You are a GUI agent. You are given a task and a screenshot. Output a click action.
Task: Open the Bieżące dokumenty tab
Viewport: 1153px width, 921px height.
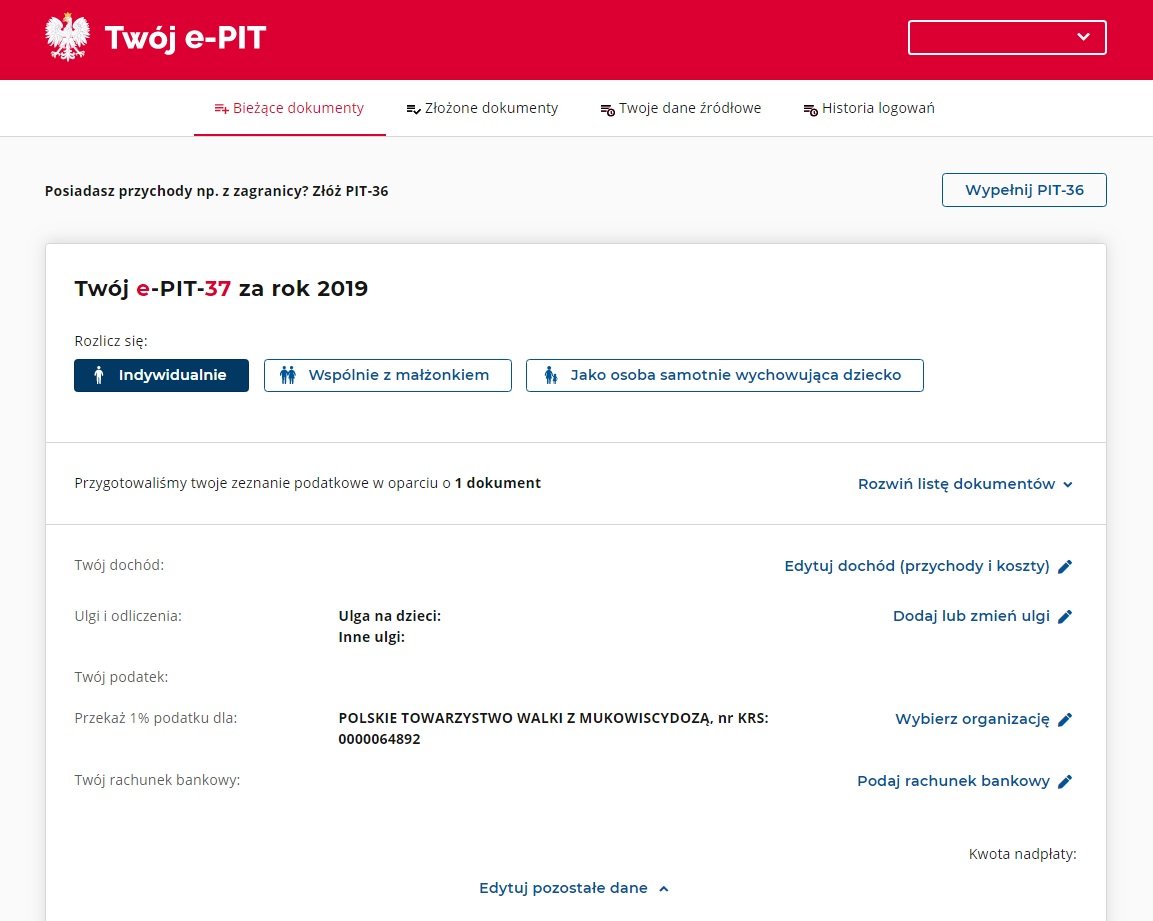click(x=290, y=108)
